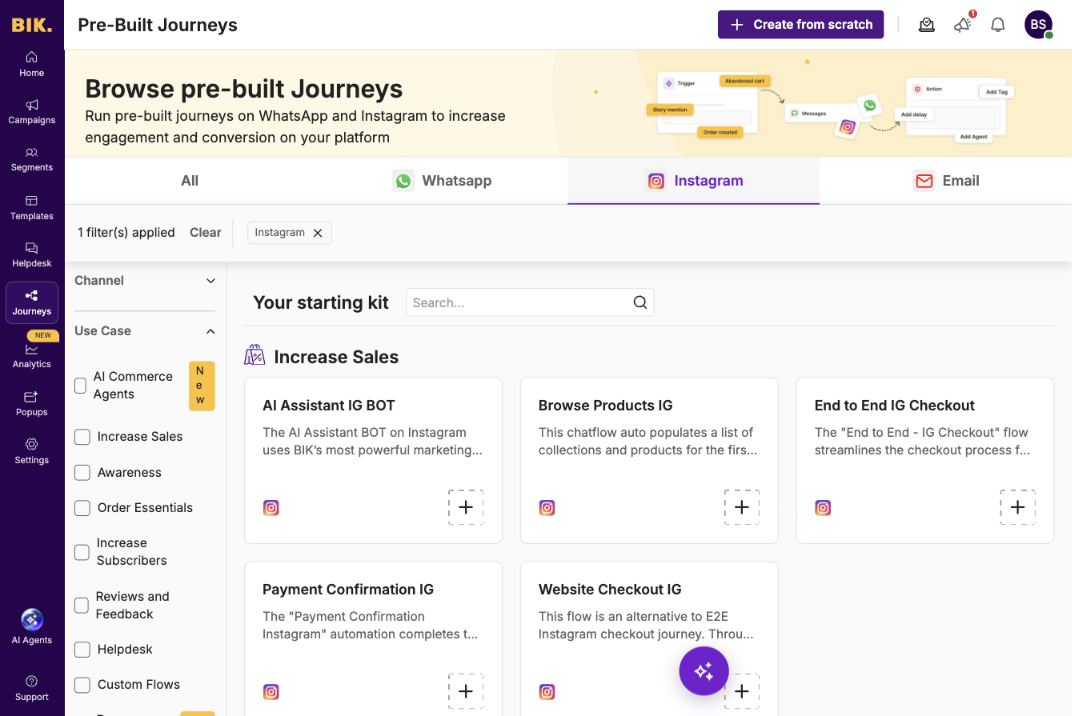Select Journeys in the sidebar
Screen dimensions: 1072x716
(31, 302)
